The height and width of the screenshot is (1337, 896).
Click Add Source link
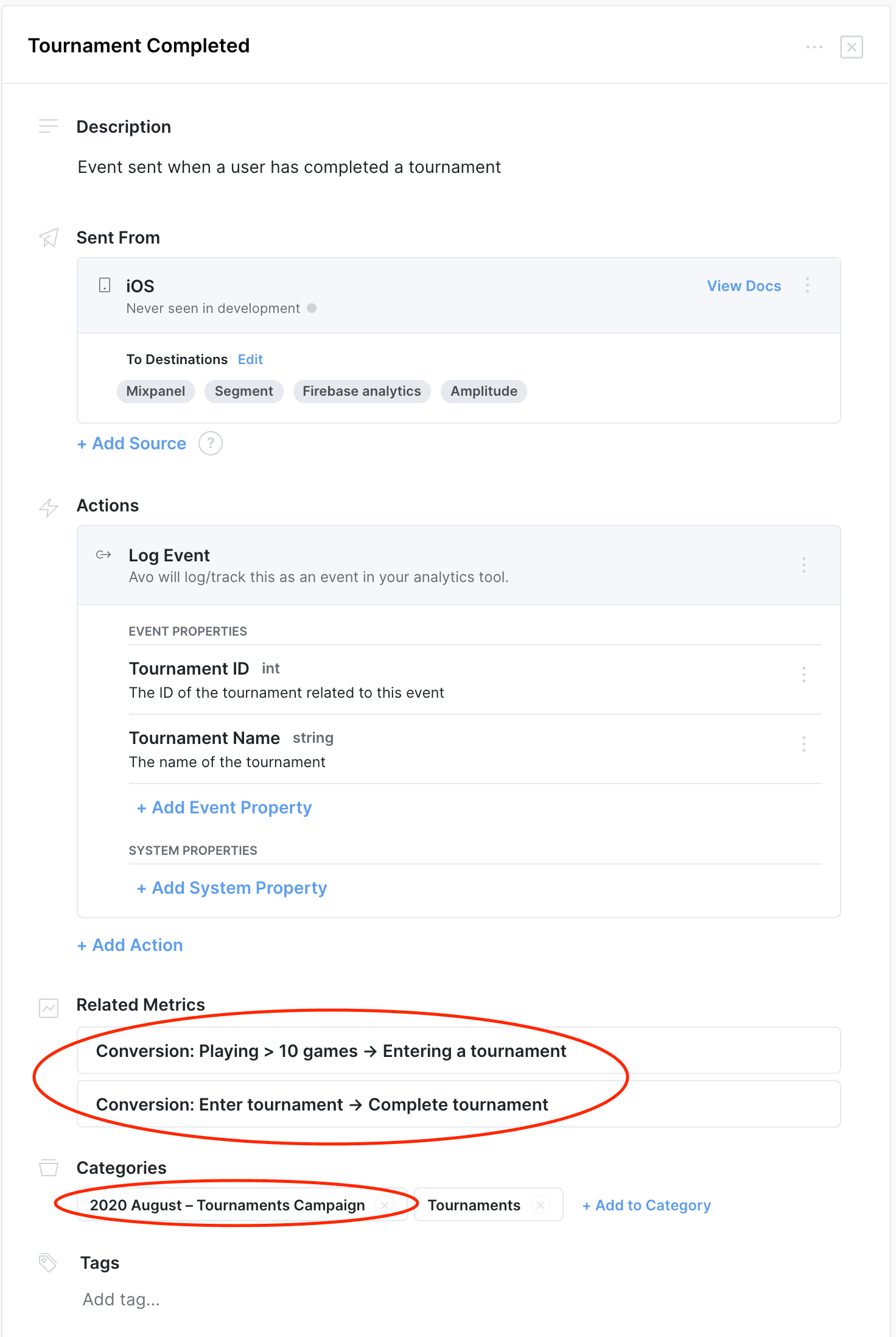coord(132,444)
